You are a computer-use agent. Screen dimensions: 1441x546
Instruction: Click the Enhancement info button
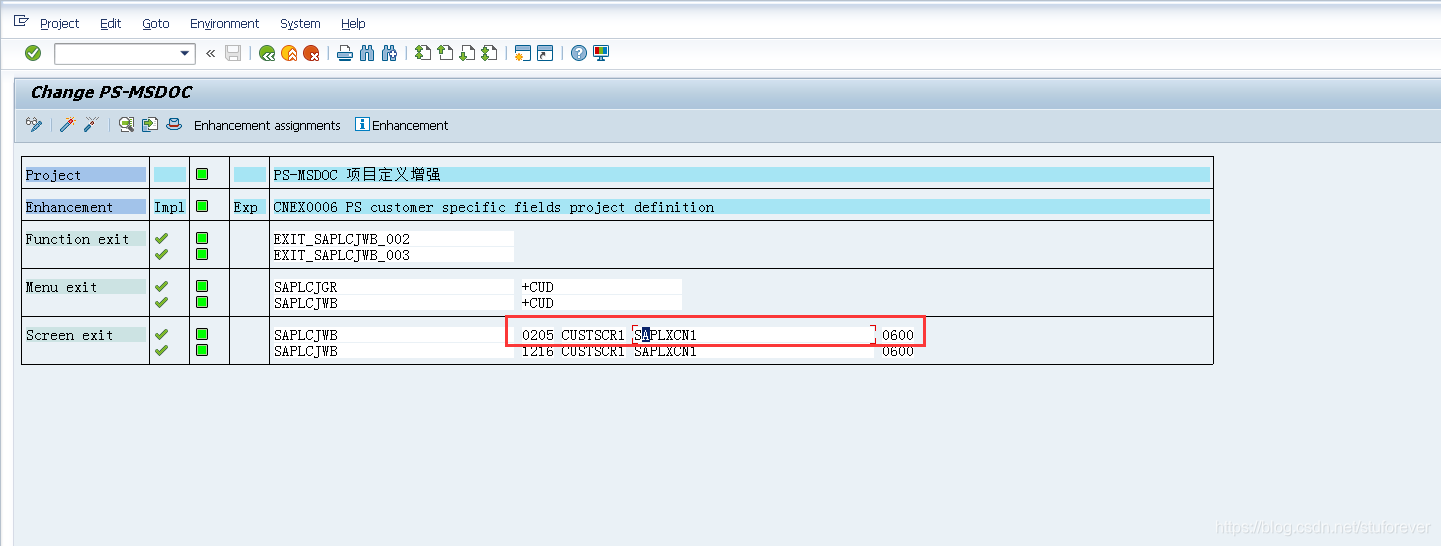pyautogui.click(x=402, y=125)
